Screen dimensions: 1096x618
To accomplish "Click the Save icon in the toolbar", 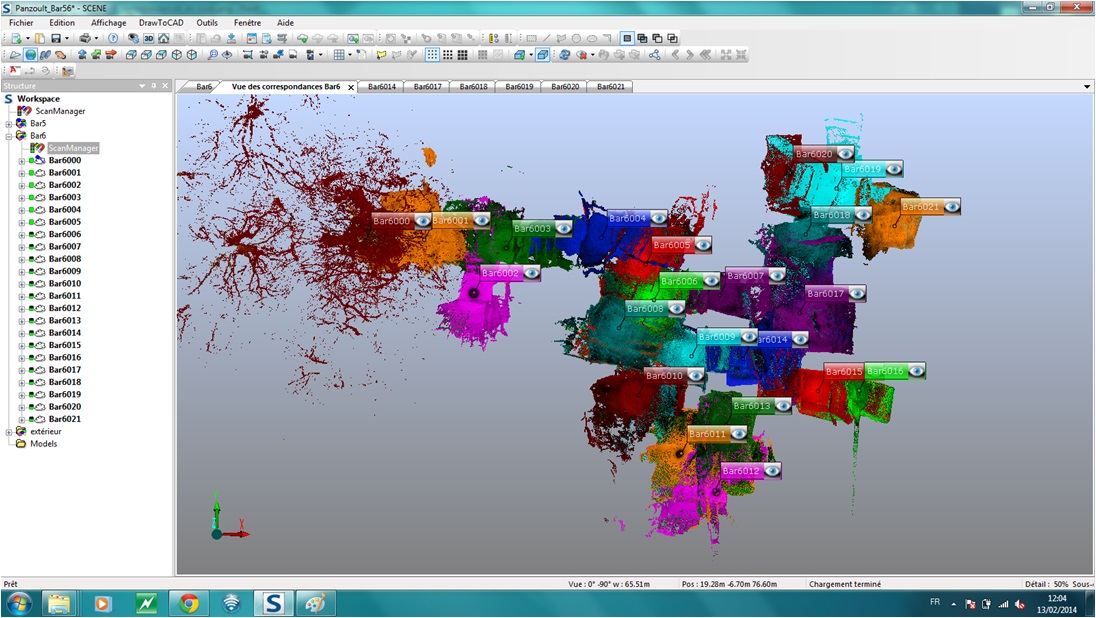I will coord(55,38).
